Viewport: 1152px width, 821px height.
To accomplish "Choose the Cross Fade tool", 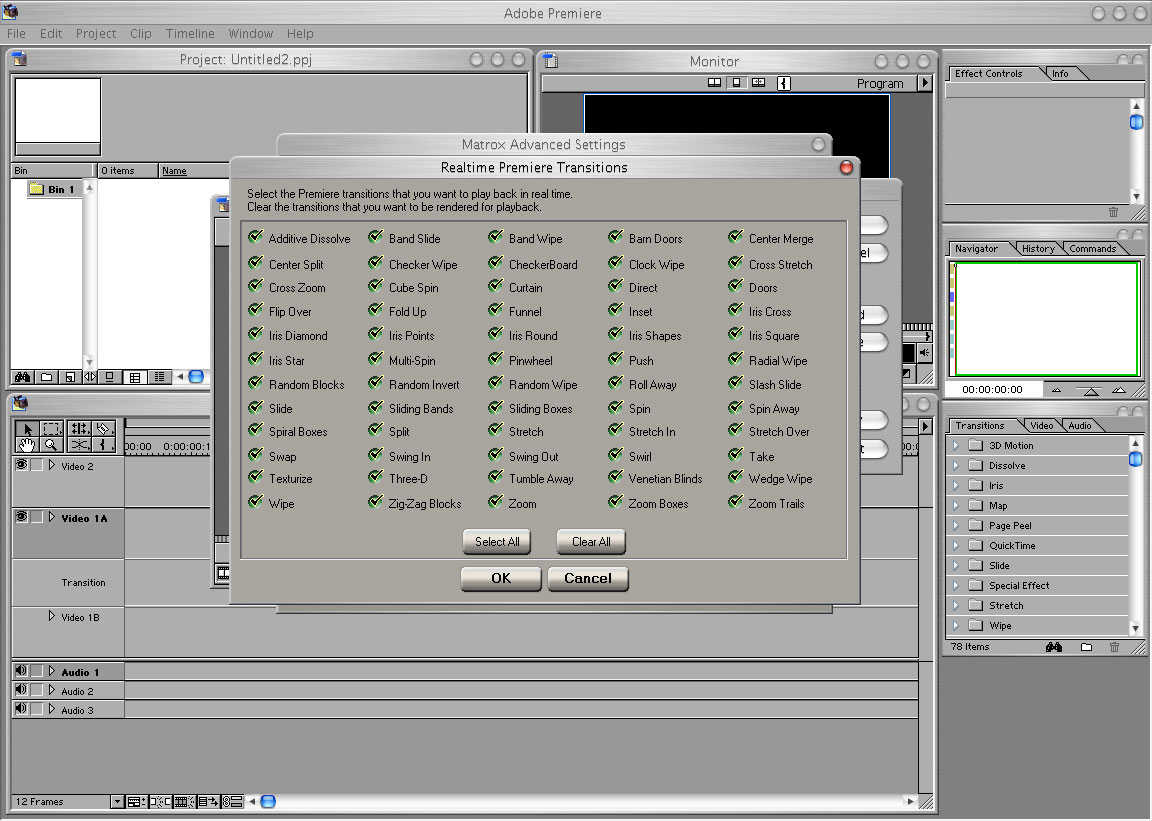I will [x=79, y=445].
